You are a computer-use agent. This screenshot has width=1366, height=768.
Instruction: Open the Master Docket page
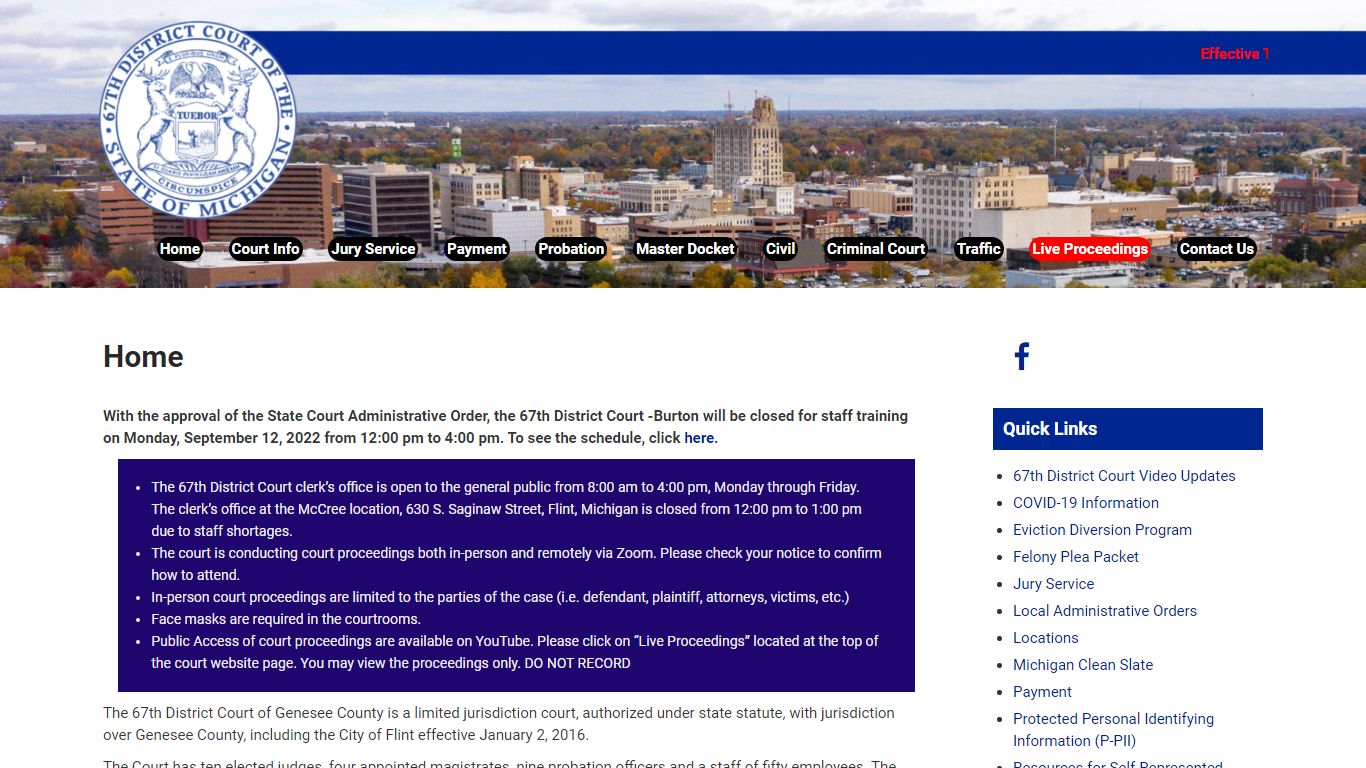coord(685,249)
